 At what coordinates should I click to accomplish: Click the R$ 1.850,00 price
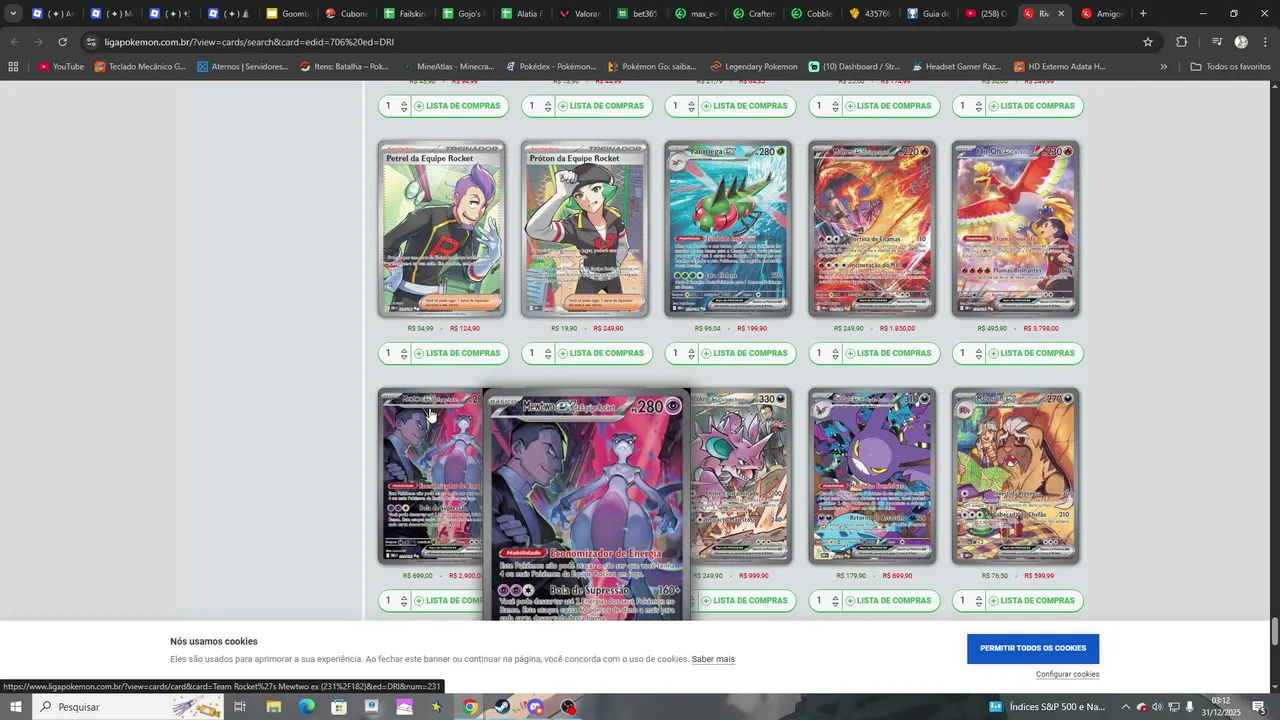[x=897, y=328]
